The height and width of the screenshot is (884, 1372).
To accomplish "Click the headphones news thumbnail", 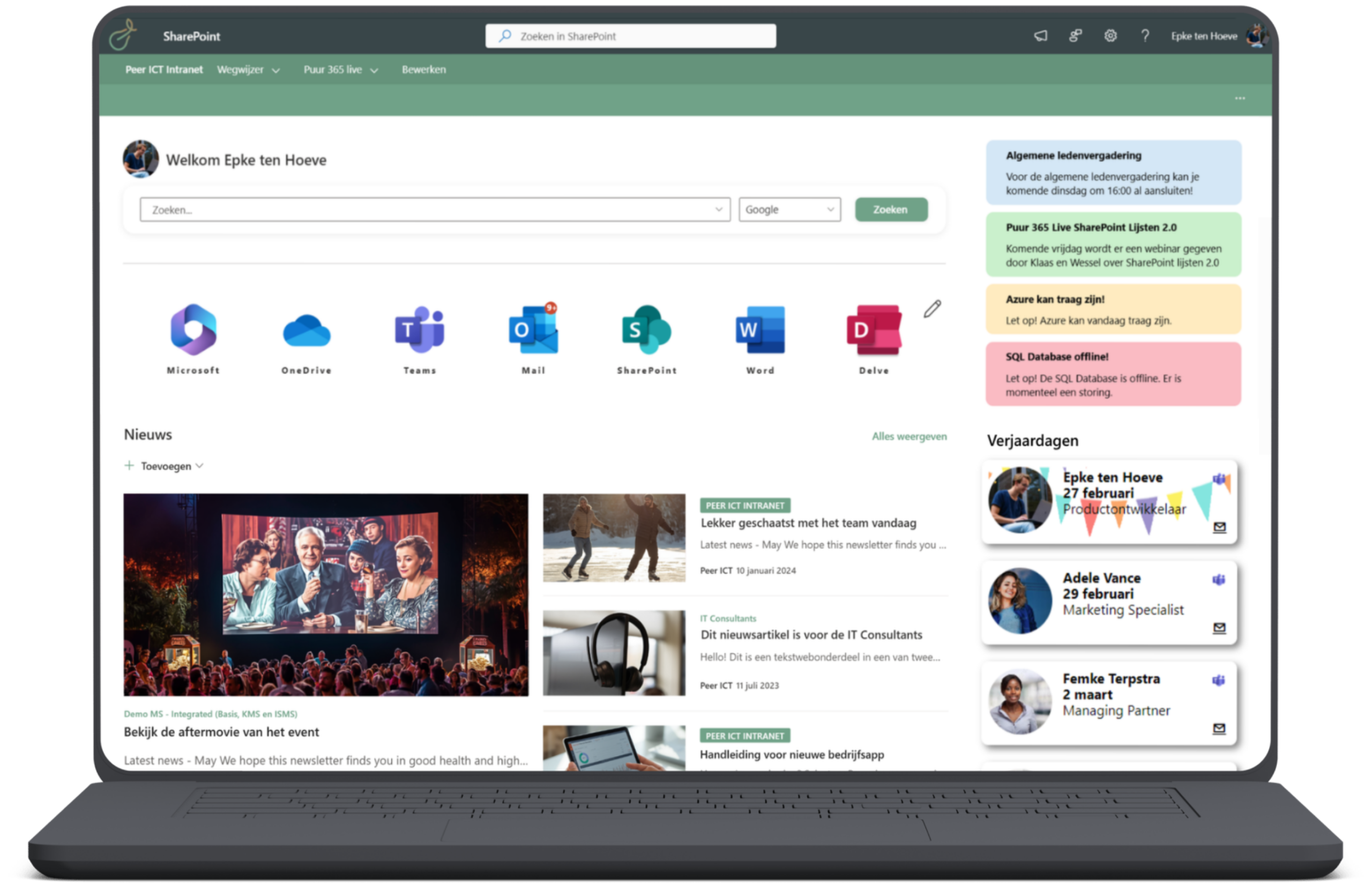I will click(x=614, y=652).
